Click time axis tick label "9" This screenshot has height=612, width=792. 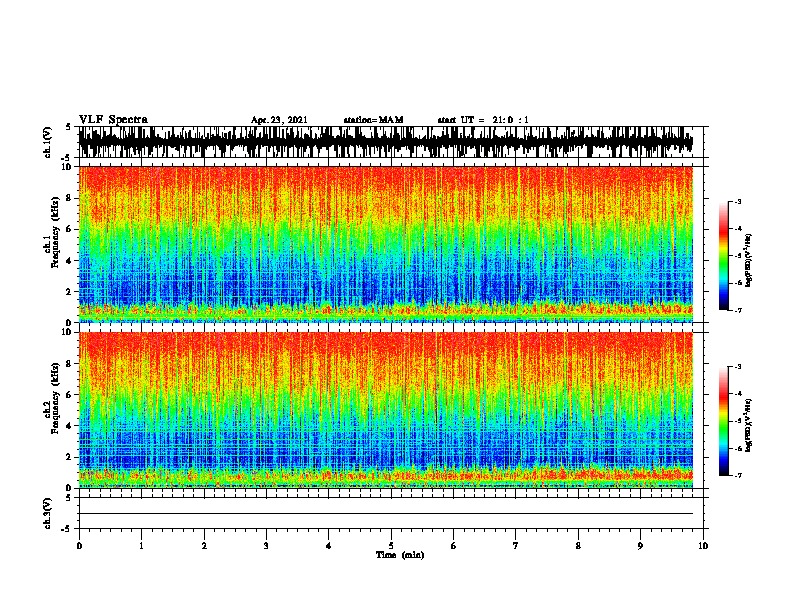click(x=640, y=546)
